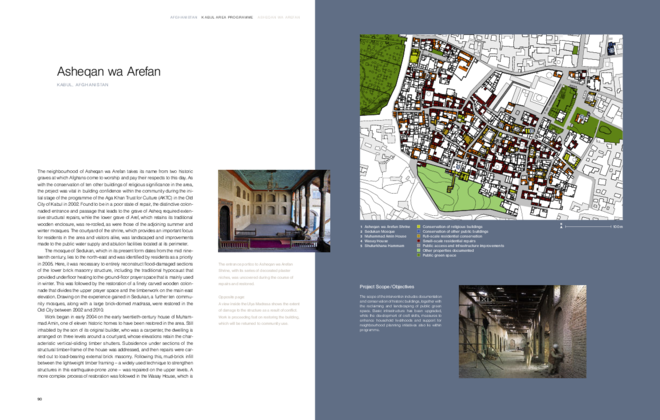This screenshot has width=660, height=420.
Task: Click the map scale bar marked 100 m
Action: [x=593, y=227]
